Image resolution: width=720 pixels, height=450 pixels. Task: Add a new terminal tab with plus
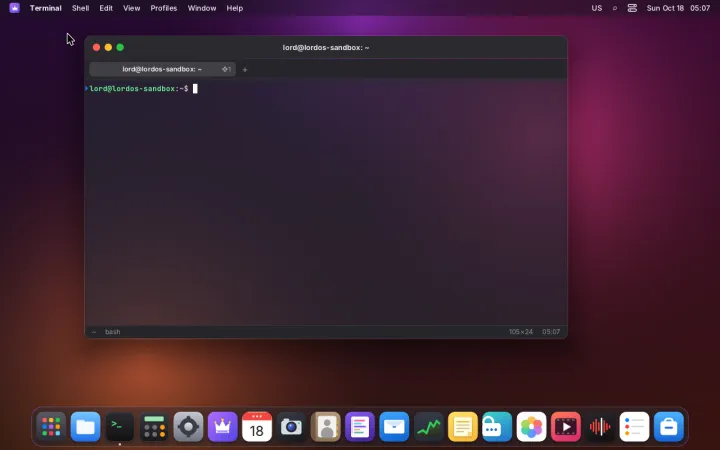245,69
